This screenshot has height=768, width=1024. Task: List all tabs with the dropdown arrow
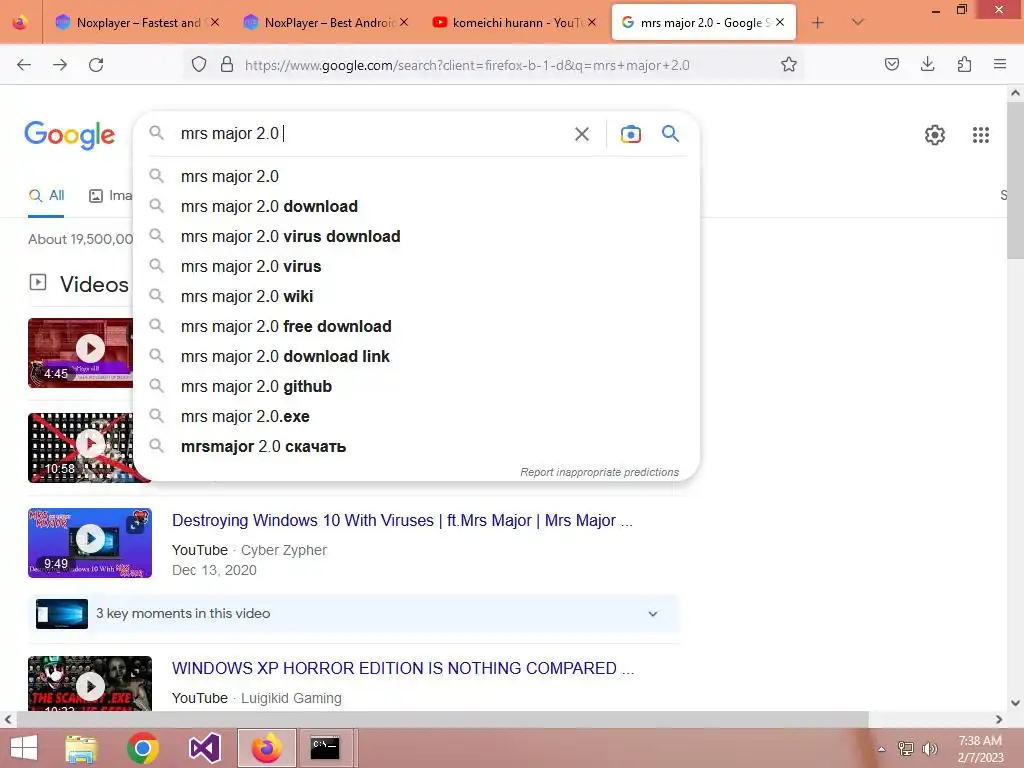point(858,22)
